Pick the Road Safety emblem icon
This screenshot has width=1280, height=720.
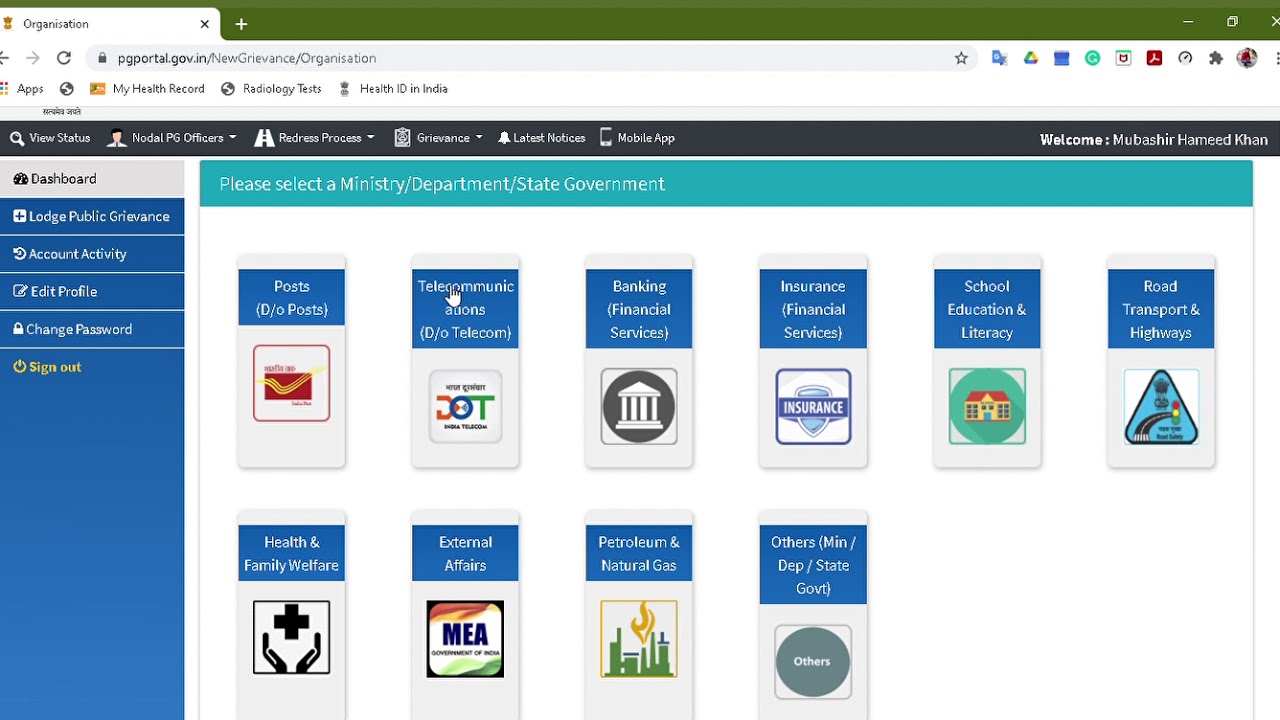point(1161,406)
